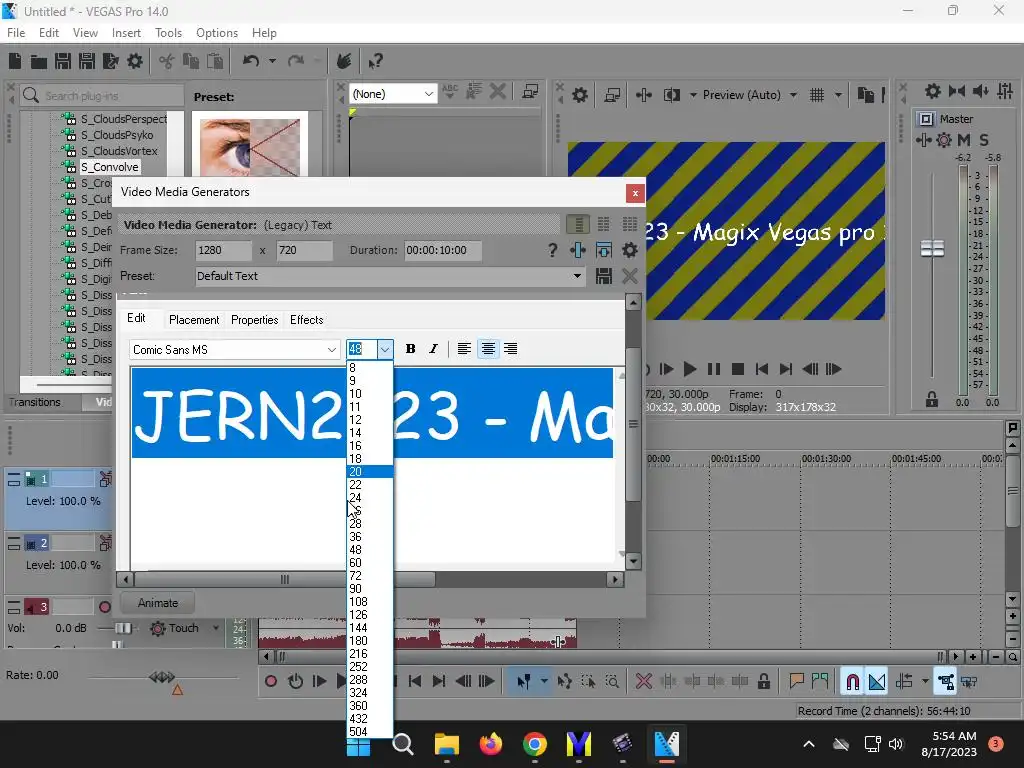Open media generator properties gear icon
This screenshot has width=1024, height=768.
[630, 250]
